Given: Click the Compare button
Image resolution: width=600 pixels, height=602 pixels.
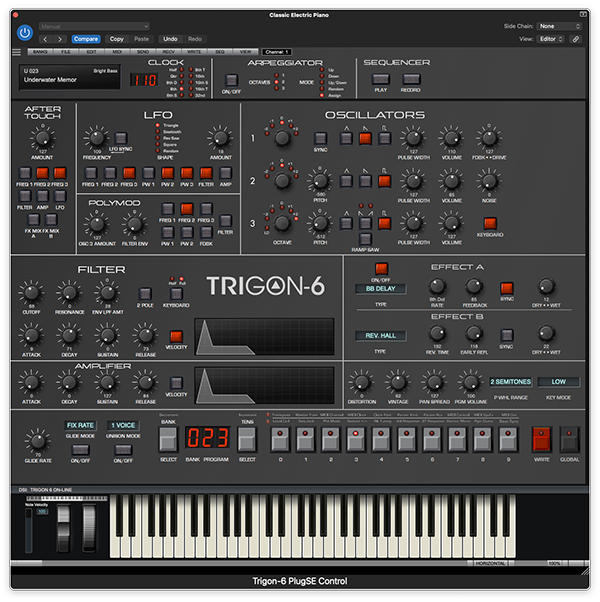Looking at the screenshot, I should (x=86, y=39).
